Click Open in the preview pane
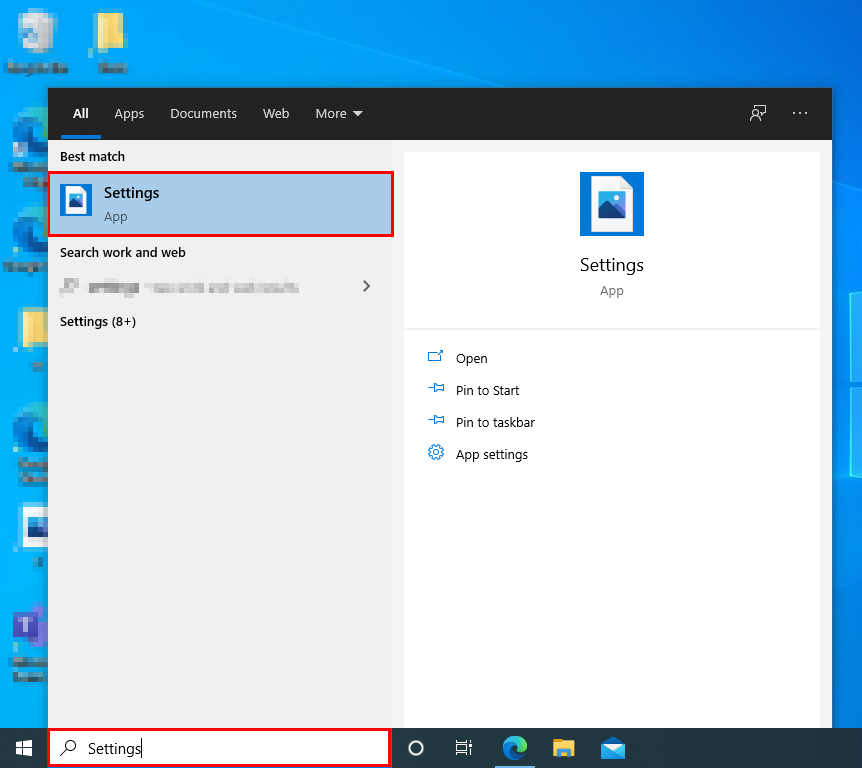 coord(472,358)
